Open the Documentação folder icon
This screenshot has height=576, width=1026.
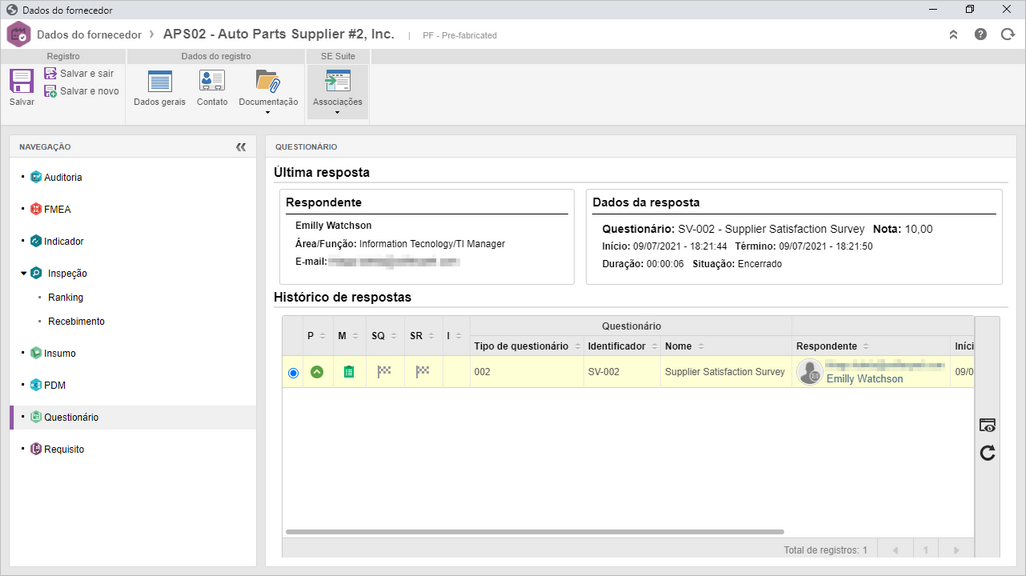click(268, 82)
